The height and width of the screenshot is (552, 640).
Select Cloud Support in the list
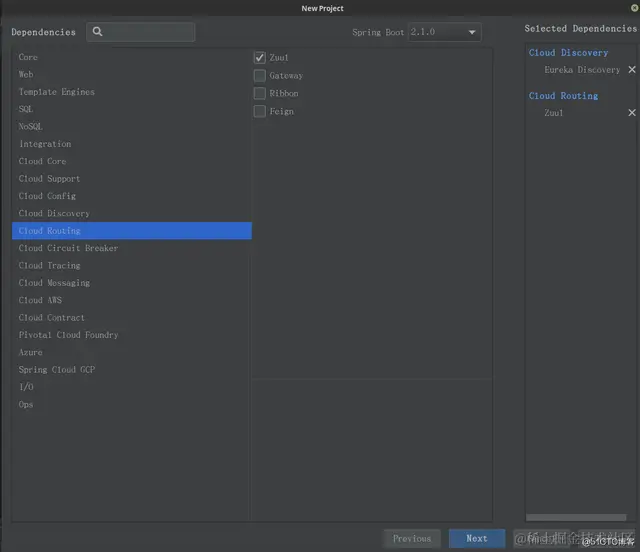click(131, 179)
